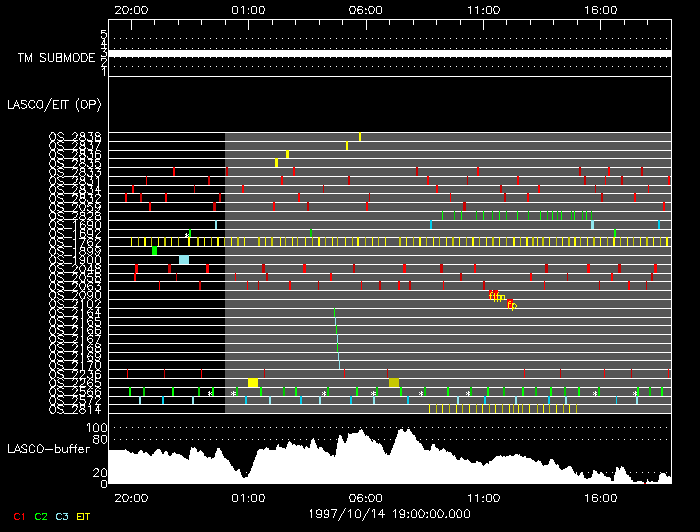This screenshot has width=700, height=532.
Task: Click the highest peak of the LASCO-buffer graph
Action: pyautogui.click(x=404, y=432)
